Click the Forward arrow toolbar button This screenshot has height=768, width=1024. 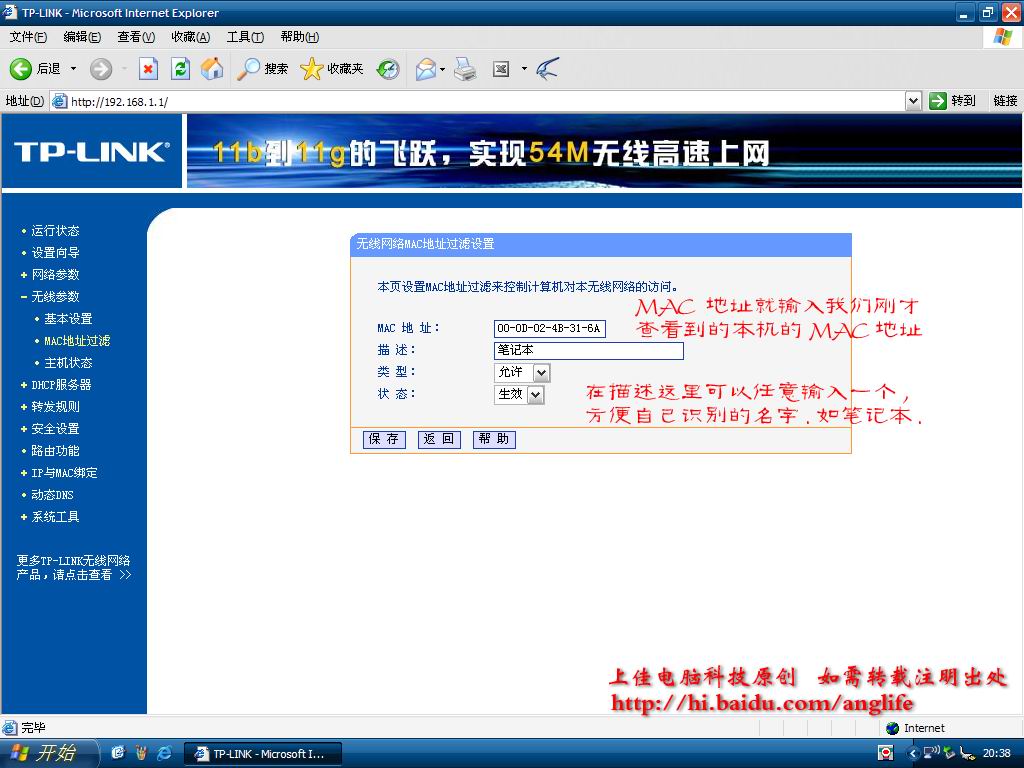[x=101, y=69]
